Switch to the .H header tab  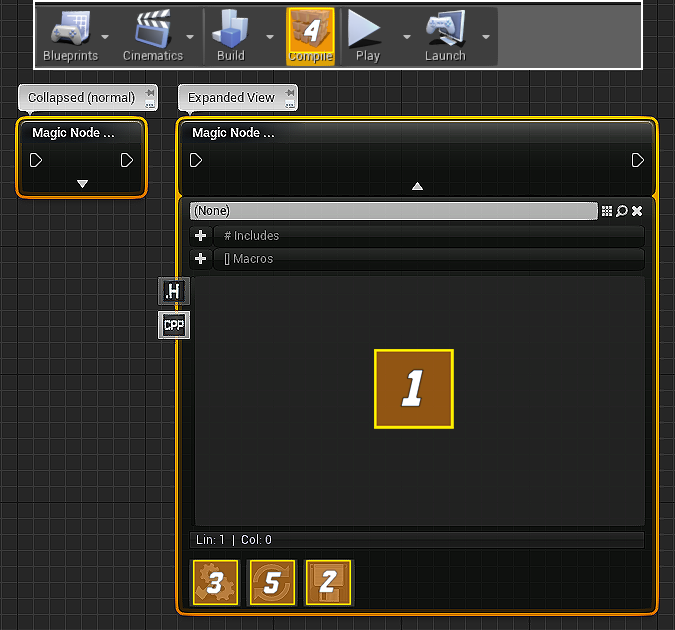(x=173, y=291)
